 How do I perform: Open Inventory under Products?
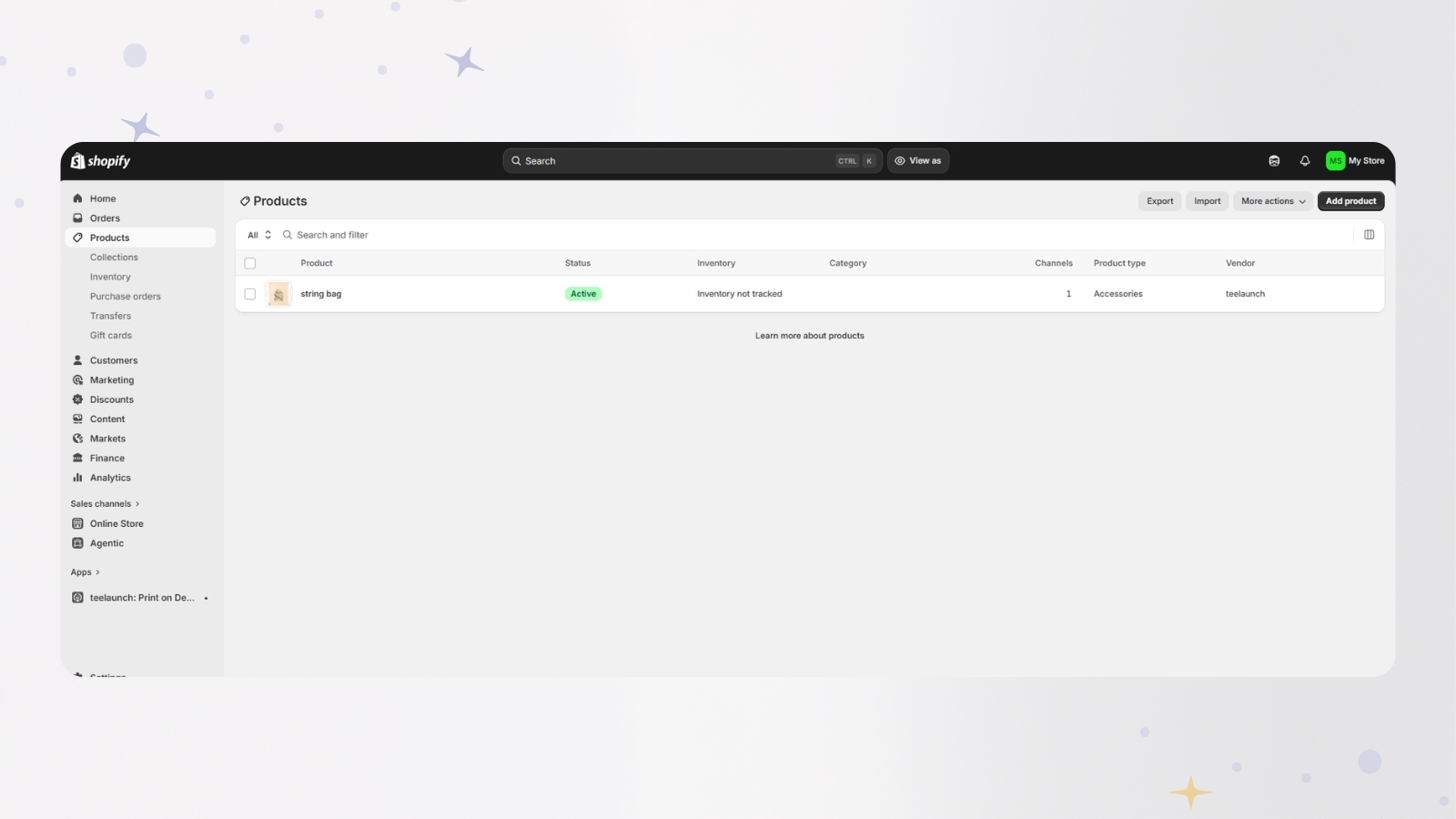[110, 277]
